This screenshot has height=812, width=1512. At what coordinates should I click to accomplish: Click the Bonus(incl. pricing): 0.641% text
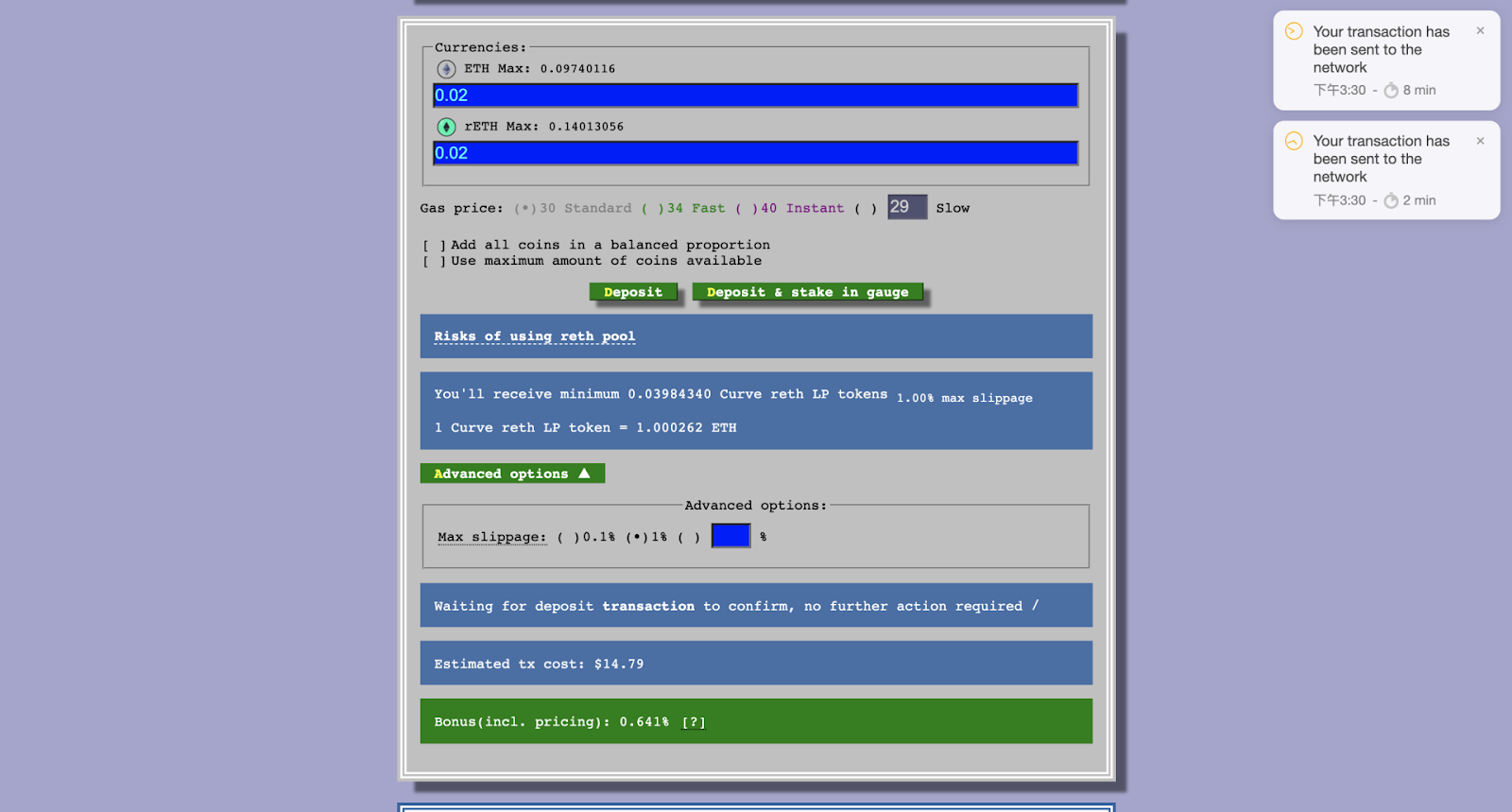(551, 722)
